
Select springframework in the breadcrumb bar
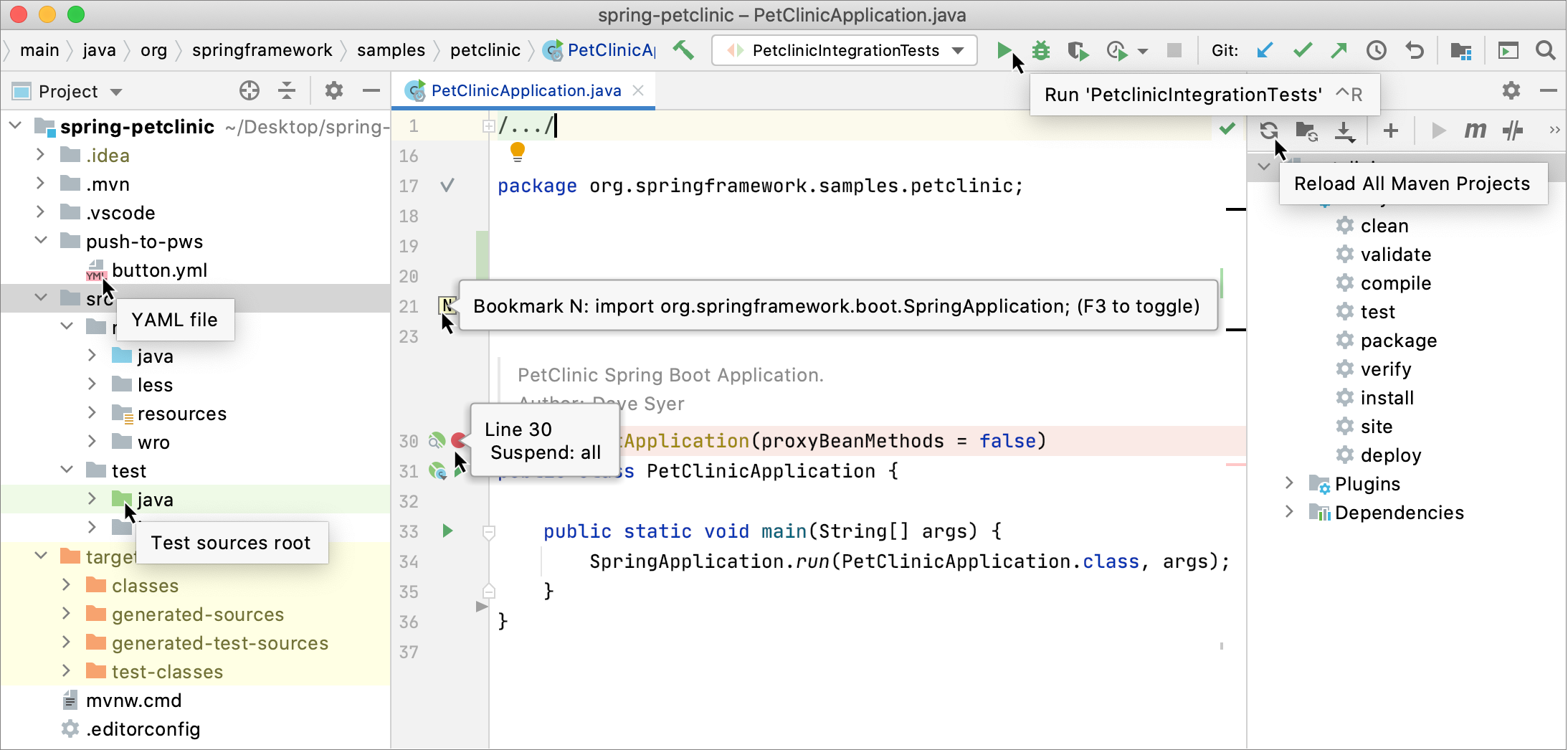coord(262,49)
